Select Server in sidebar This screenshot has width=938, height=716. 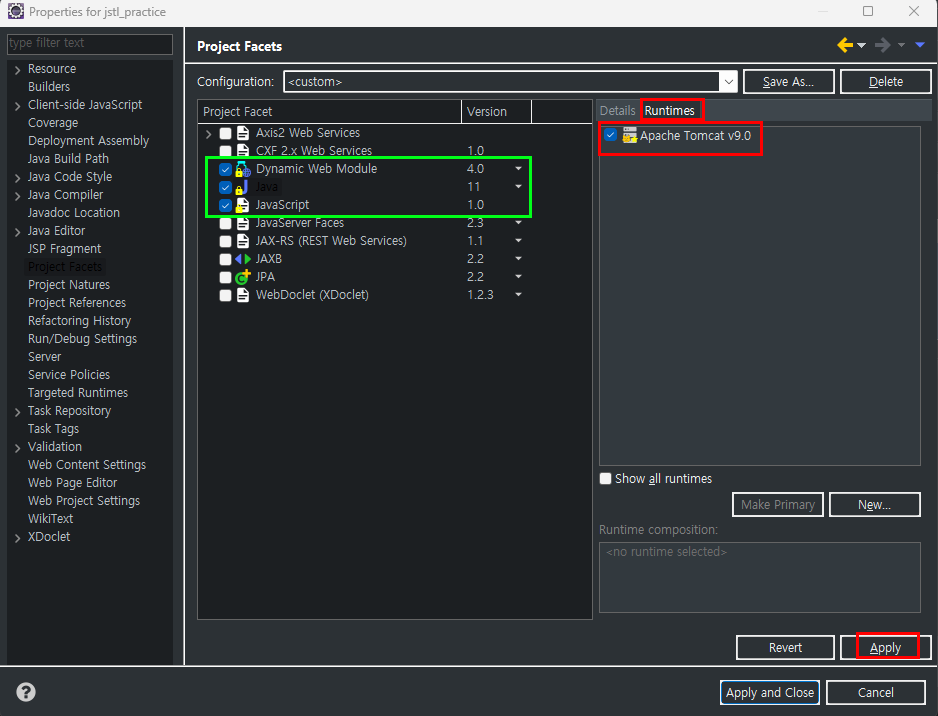click(x=44, y=357)
